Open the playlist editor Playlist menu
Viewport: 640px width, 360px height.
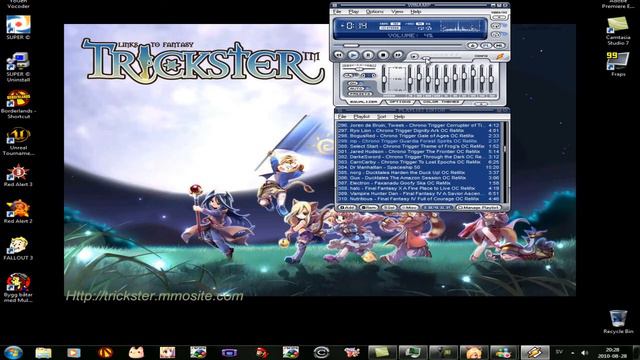click(361, 117)
